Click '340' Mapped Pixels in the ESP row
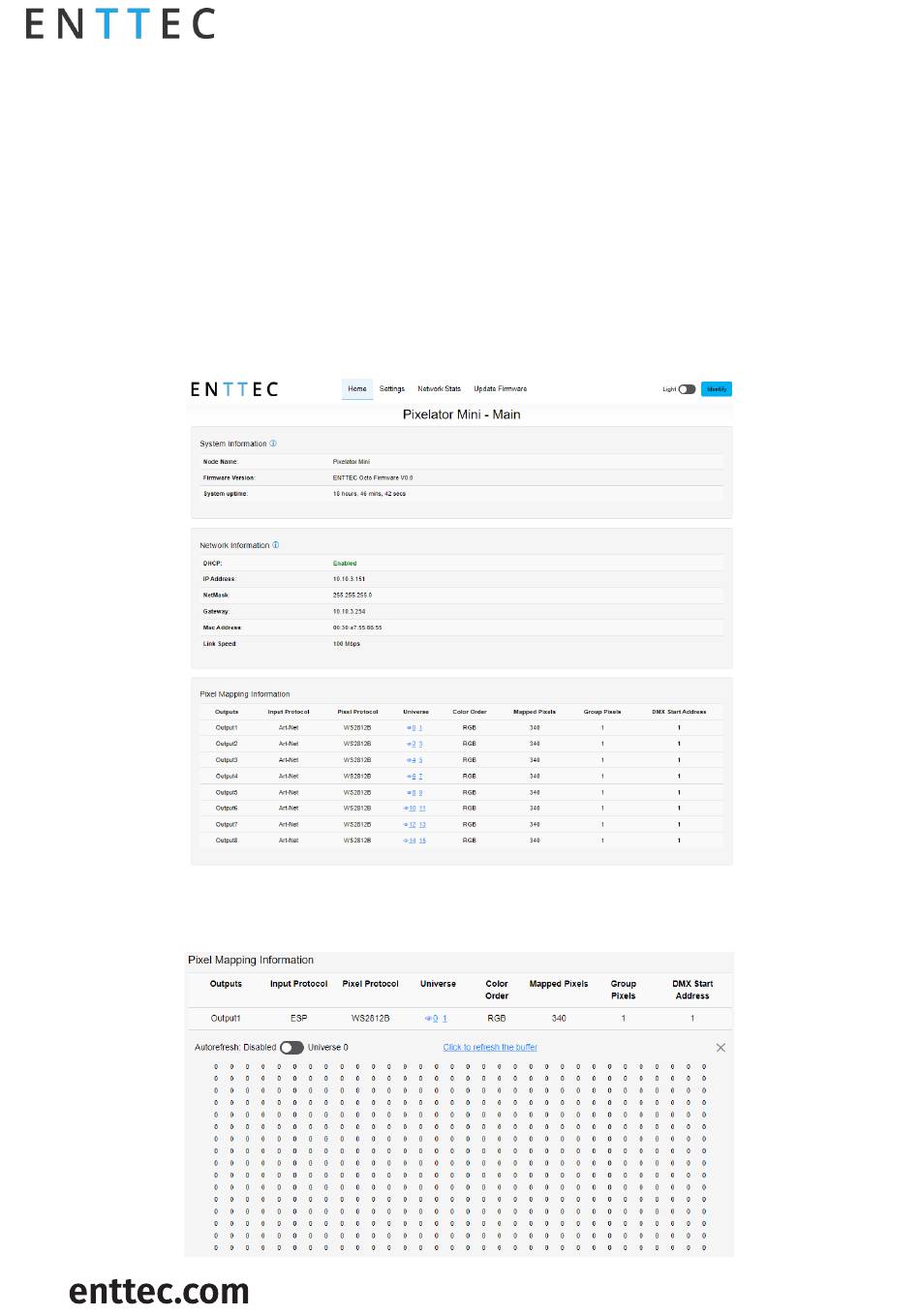 pyautogui.click(x=559, y=1018)
